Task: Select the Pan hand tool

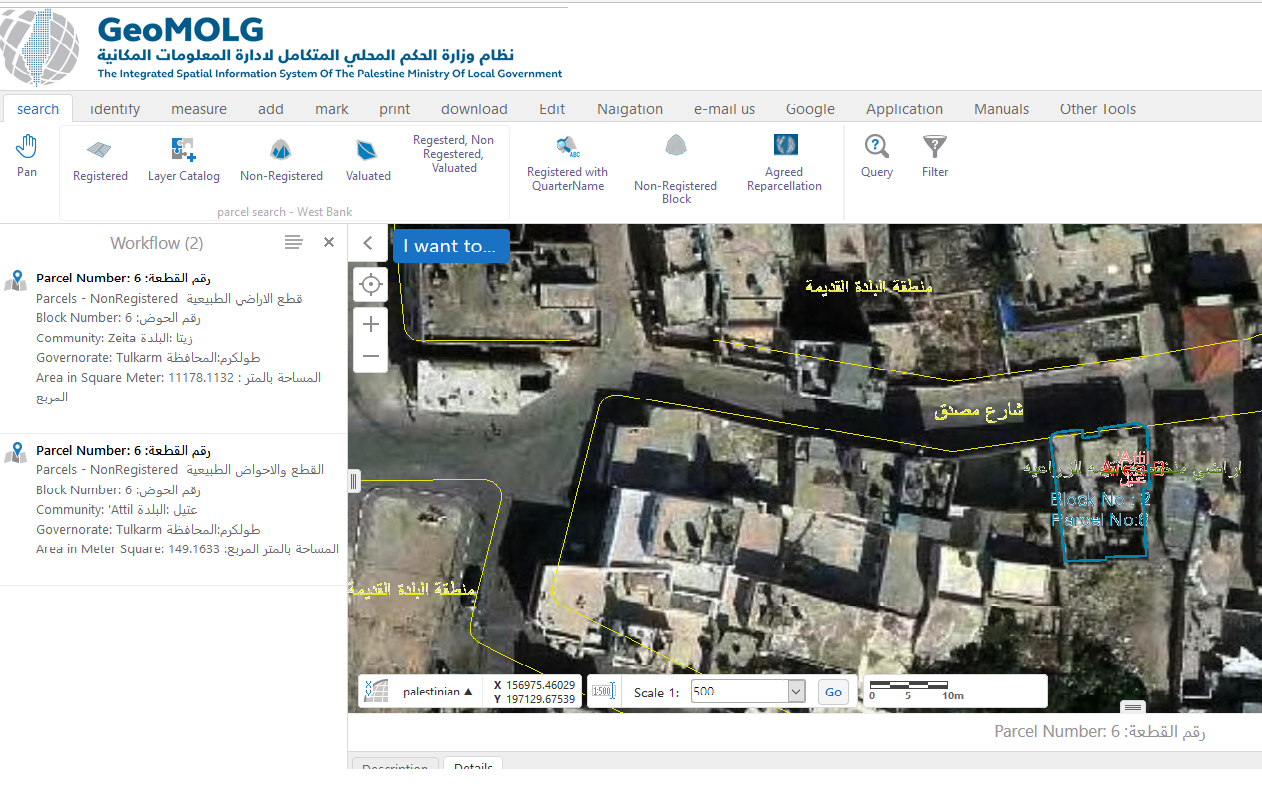Action: (27, 157)
